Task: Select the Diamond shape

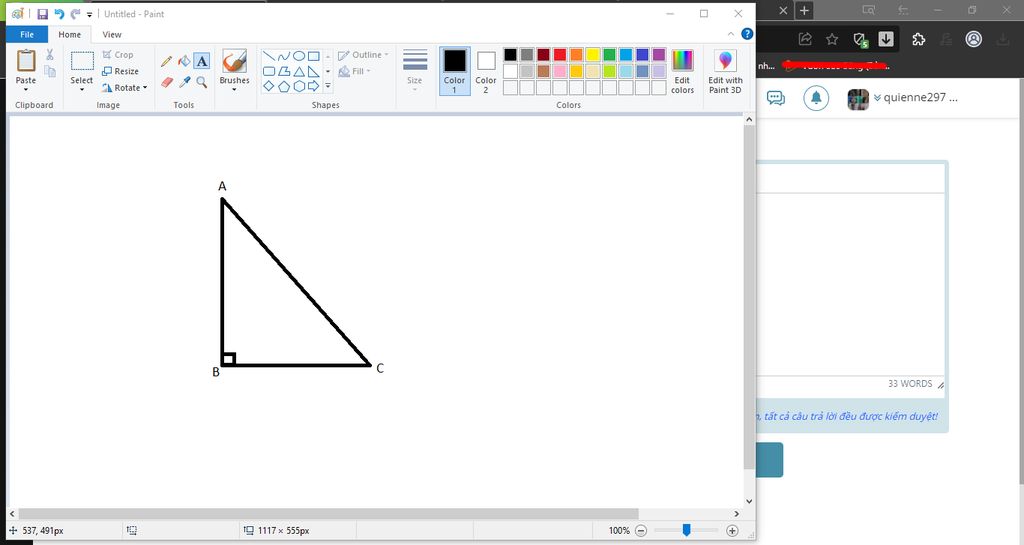Action: 268,86
